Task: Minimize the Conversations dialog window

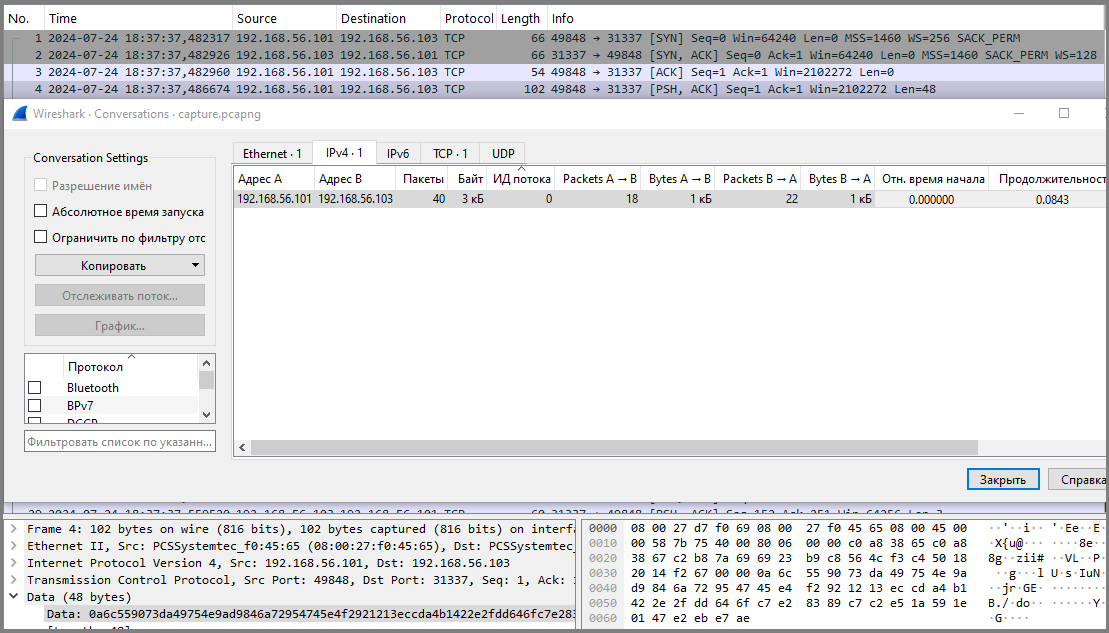Action: pos(1019,113)
